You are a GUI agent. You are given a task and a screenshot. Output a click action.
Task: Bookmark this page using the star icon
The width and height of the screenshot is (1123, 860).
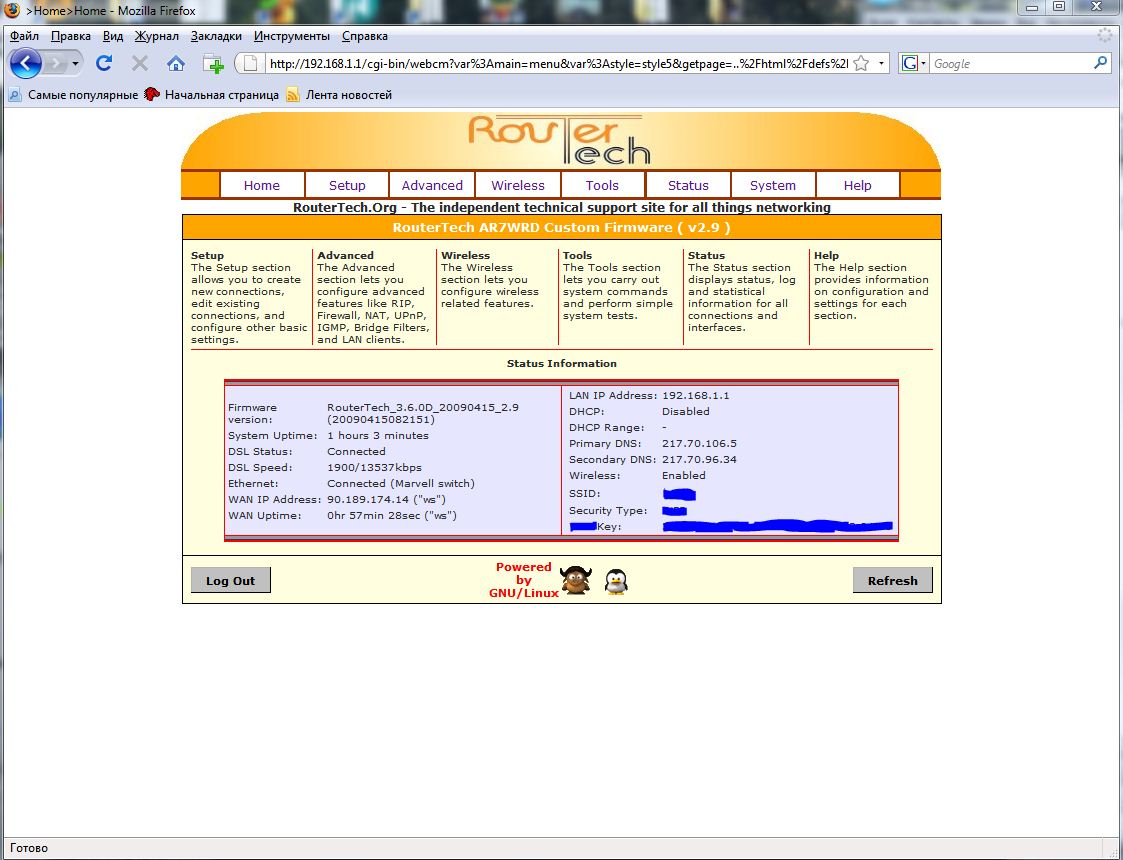point(861,64)
